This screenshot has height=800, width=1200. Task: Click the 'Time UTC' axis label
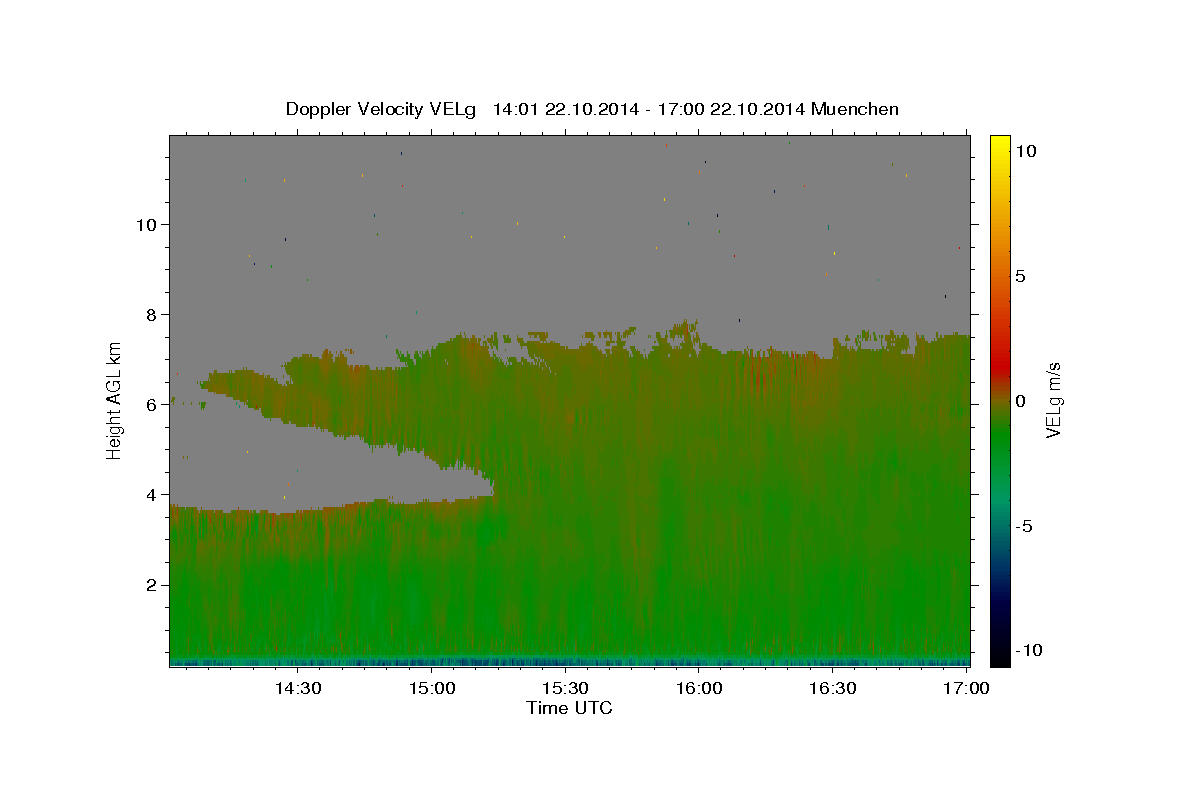coord(569,708)
